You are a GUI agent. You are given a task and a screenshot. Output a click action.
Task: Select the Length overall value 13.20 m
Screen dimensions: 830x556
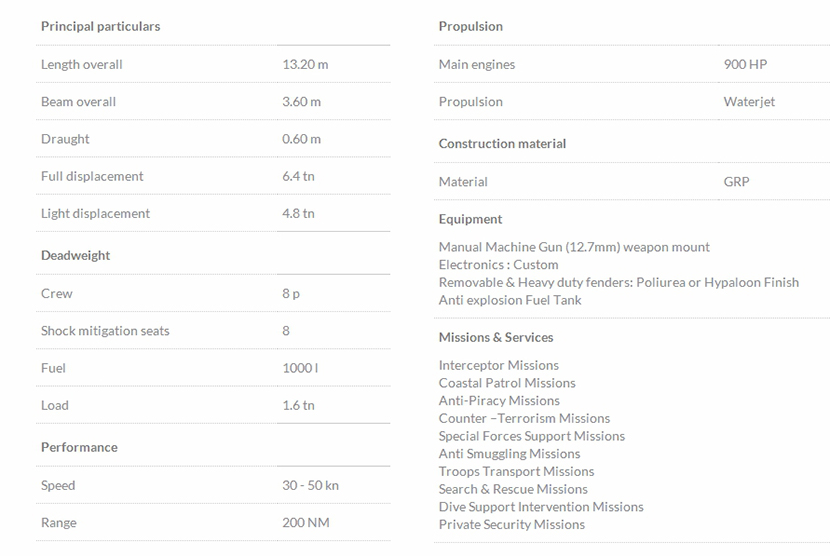point(305,64)
